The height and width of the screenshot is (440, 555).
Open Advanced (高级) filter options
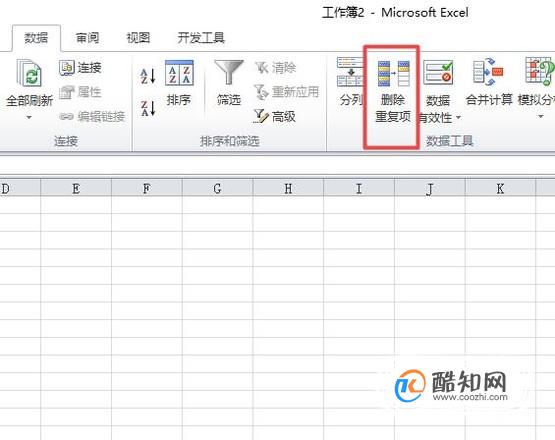click(275, 116)
